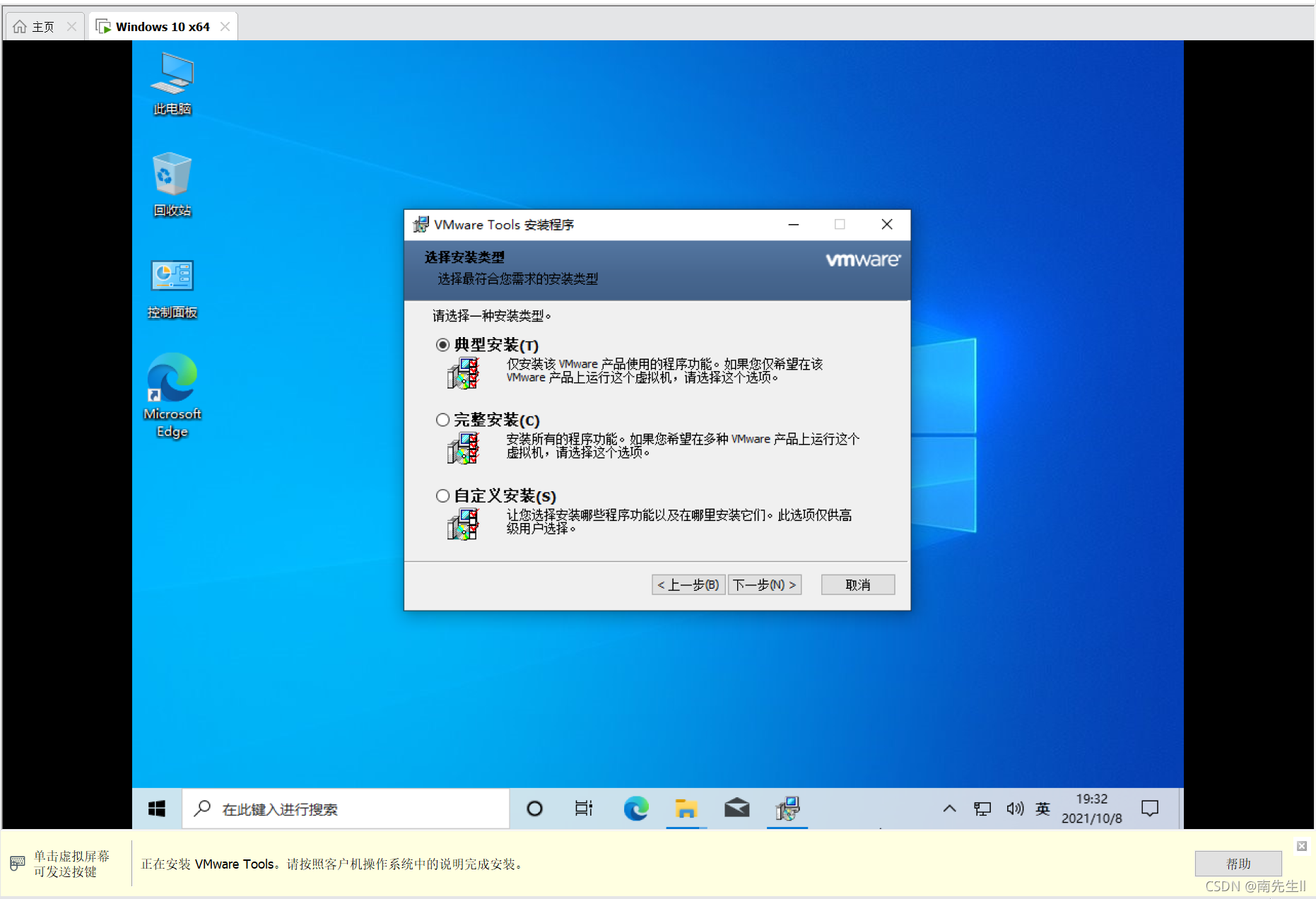This screenshot has height=899, width=1316.
Task: Switch input language via 英 indicator
Action: tap(1042, 809)
